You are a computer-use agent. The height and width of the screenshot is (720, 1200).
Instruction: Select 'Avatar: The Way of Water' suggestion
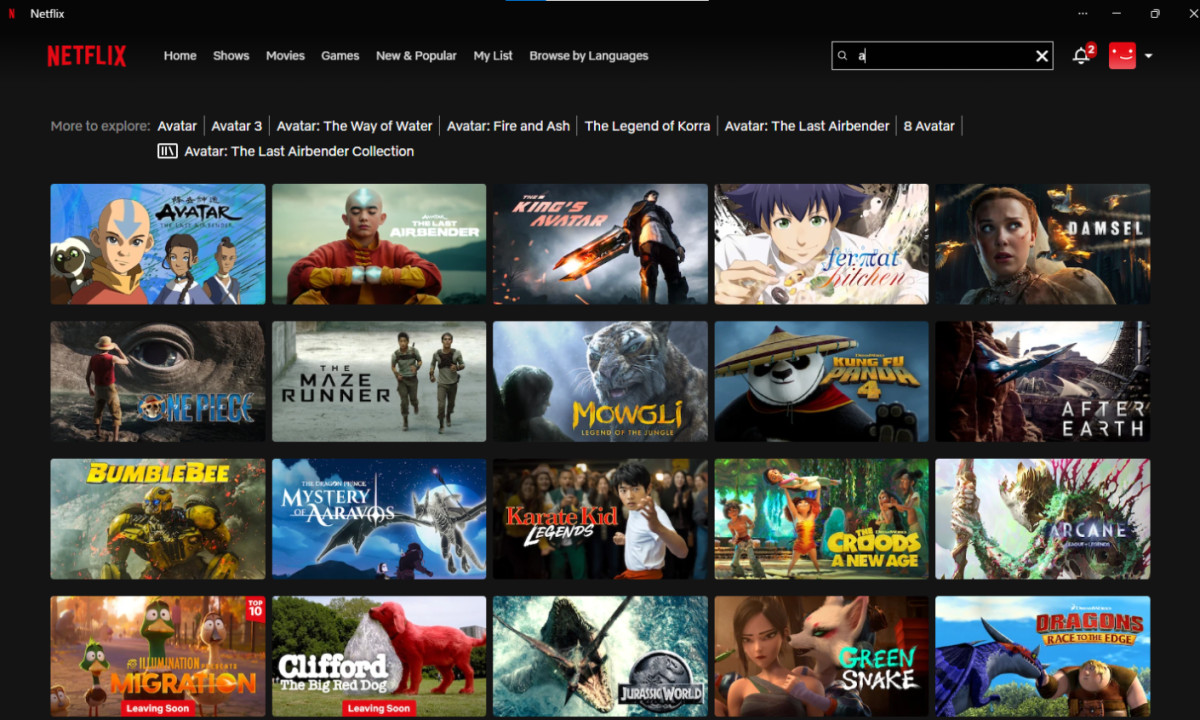pos(354,126)
